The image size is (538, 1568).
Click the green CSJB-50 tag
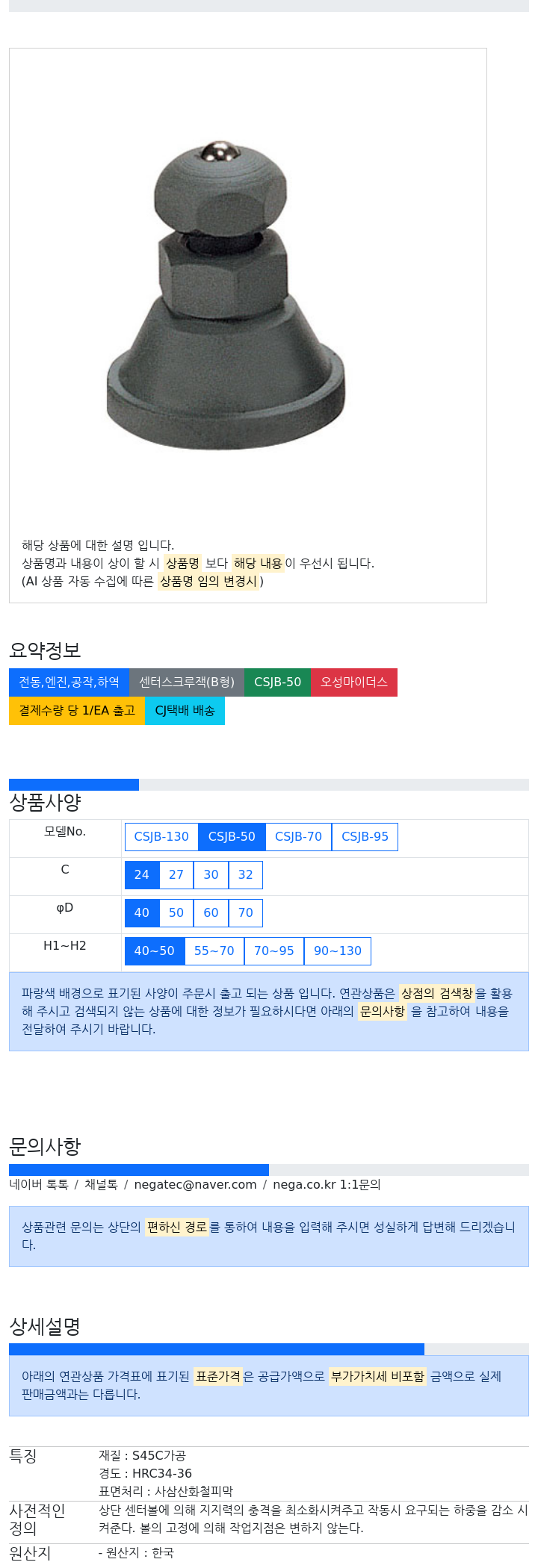point(277,682)
